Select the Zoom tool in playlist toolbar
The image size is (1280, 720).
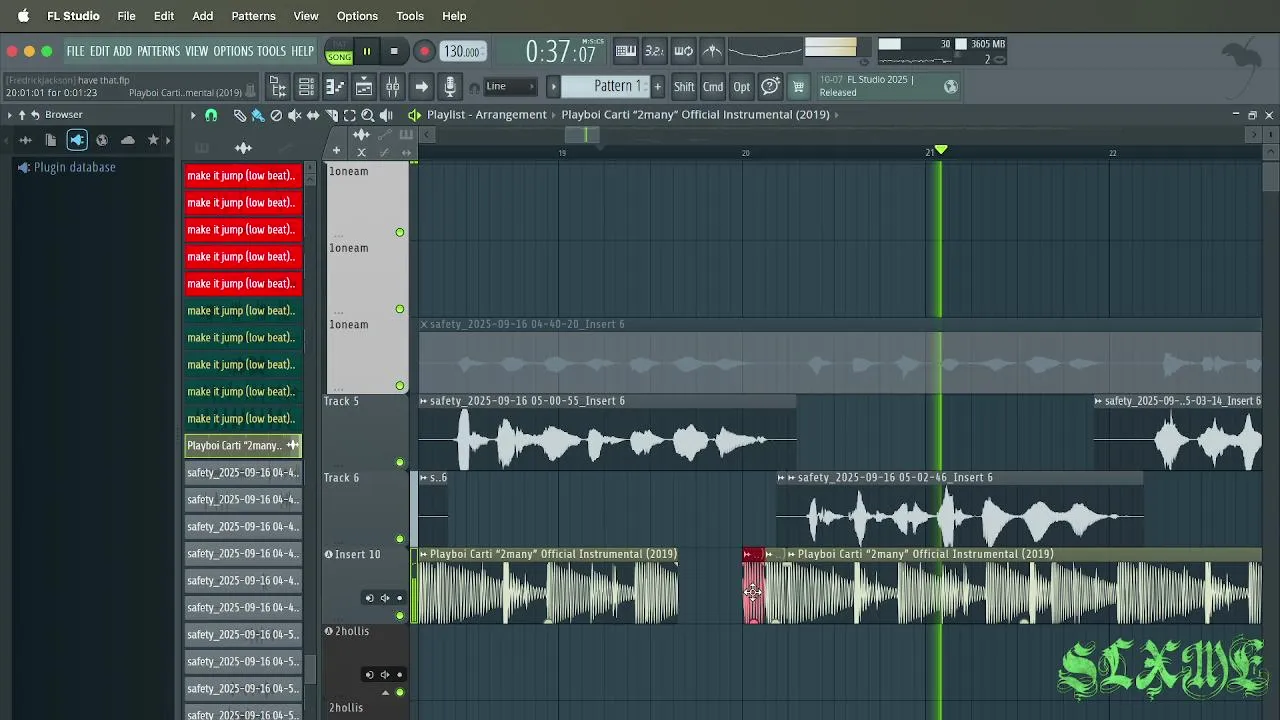click(367, 115)
